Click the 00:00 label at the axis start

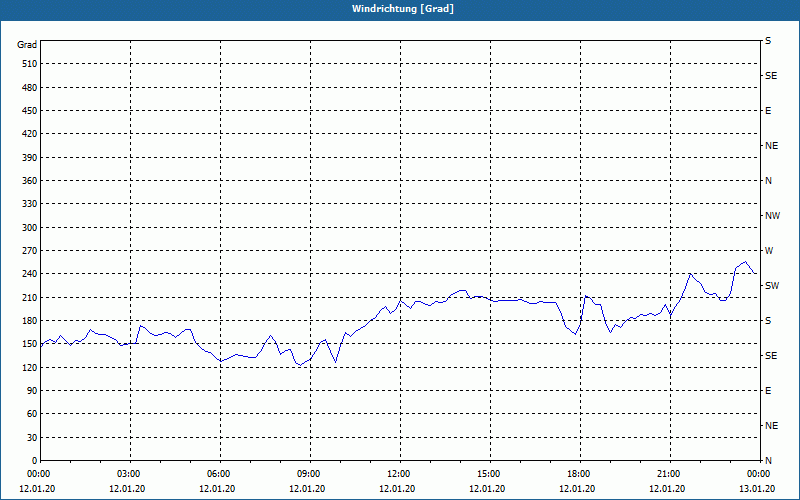coord(40,474)
